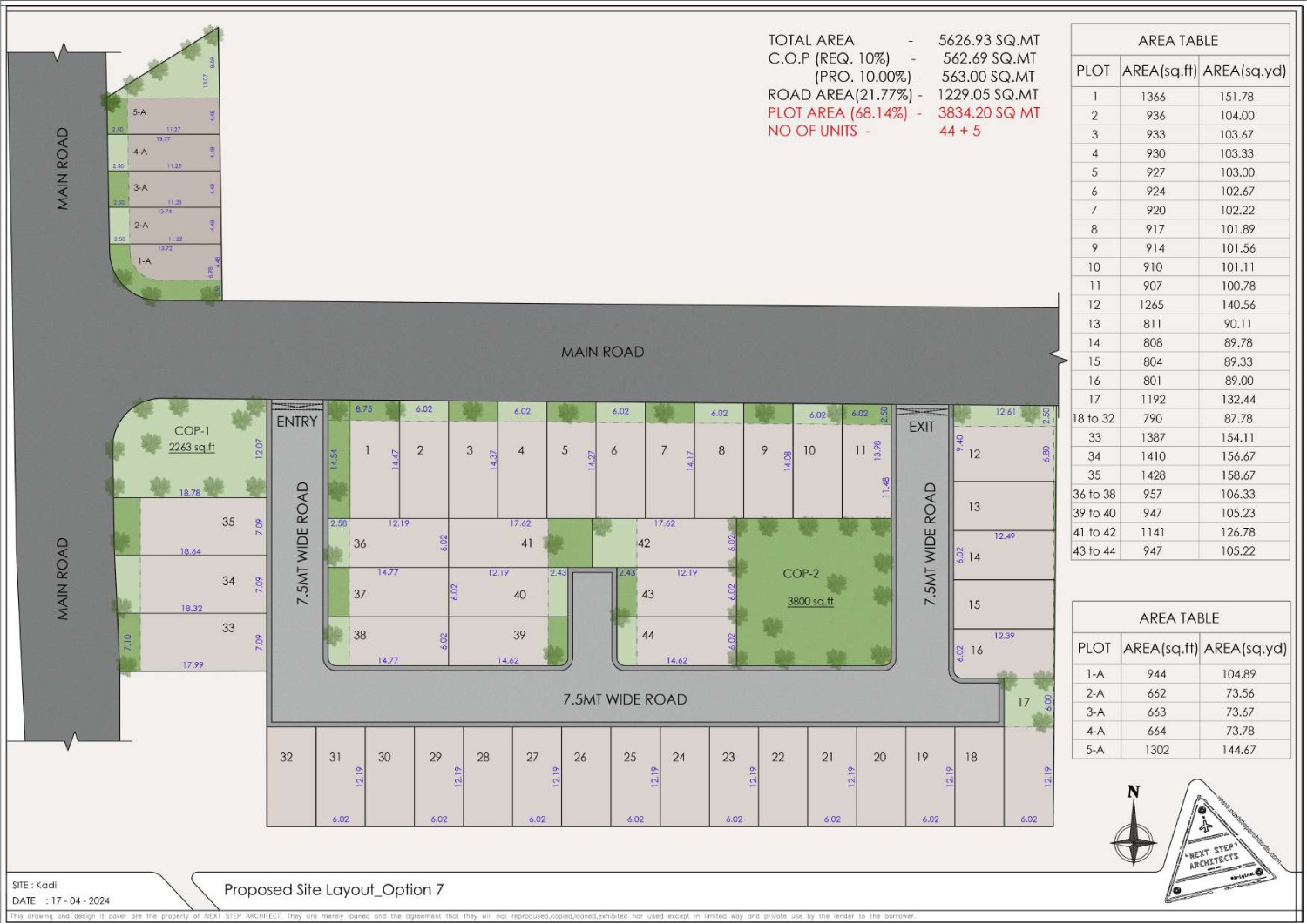Expand the row for plots 41 to 42

coord(1094,532)
